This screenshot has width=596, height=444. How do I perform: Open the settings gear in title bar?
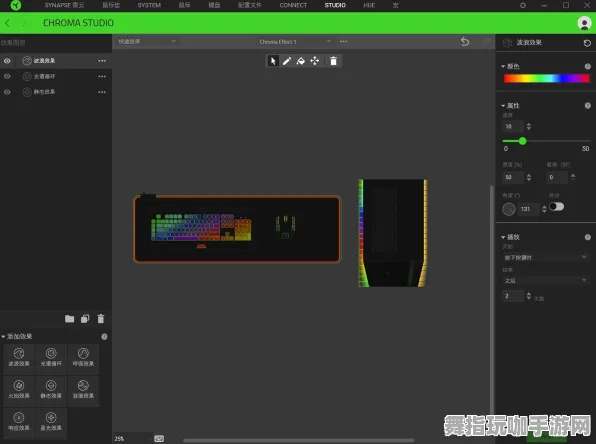pyautogui.click(x=523, y=5)
